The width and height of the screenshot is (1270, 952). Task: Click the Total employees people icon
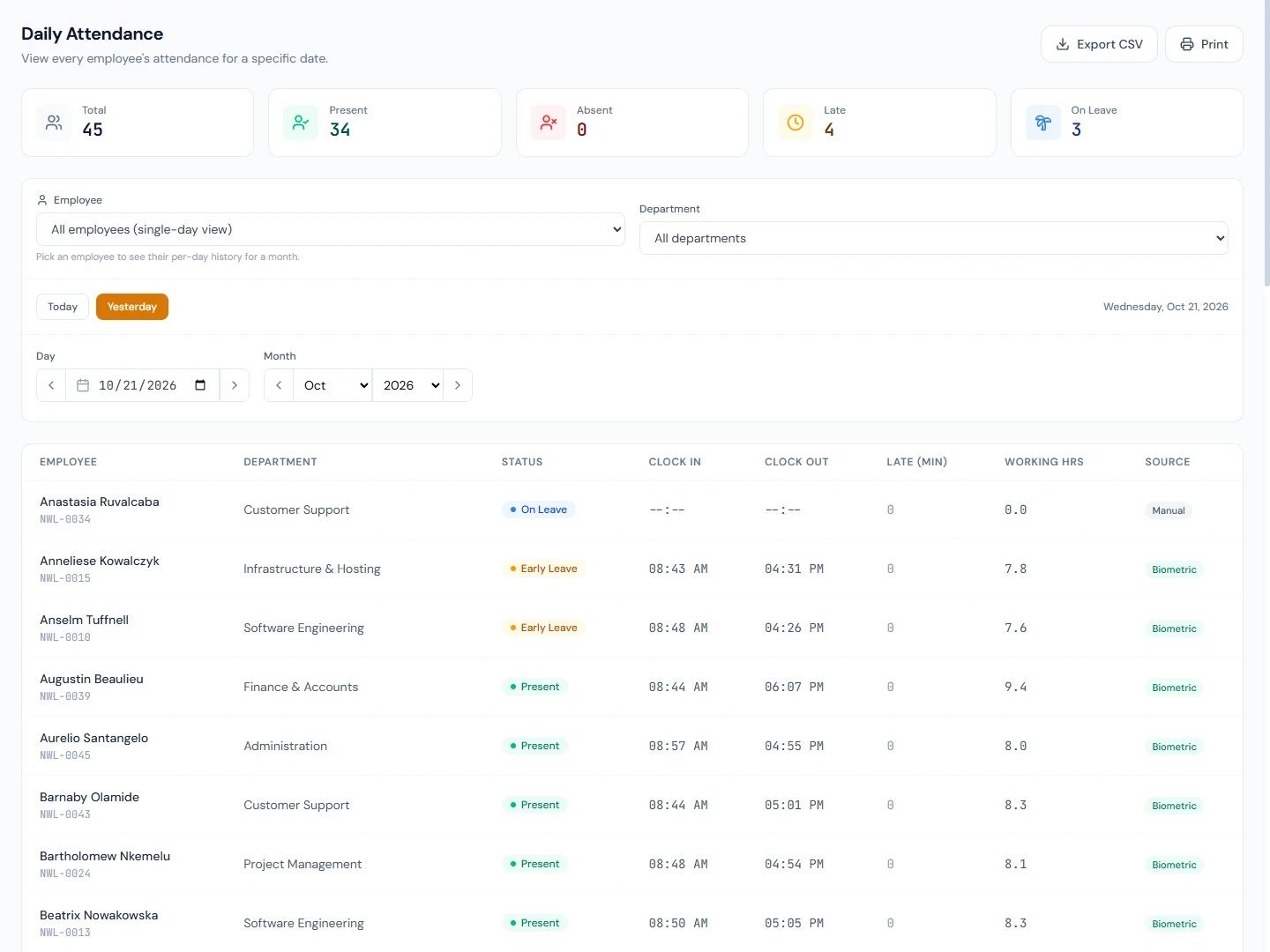click(54, 123)
